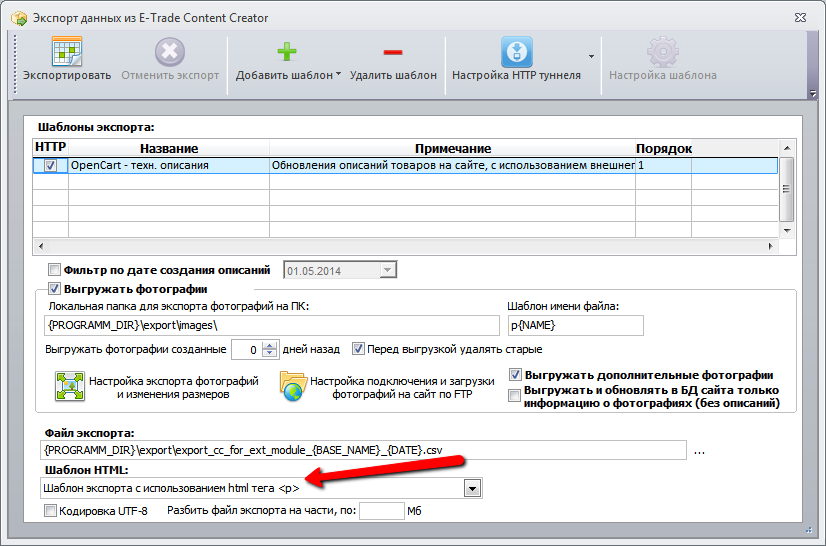Screen dimensions: 826x546
Task: Expand the Шаблон HTML combo box
Action: click(473, 489)
